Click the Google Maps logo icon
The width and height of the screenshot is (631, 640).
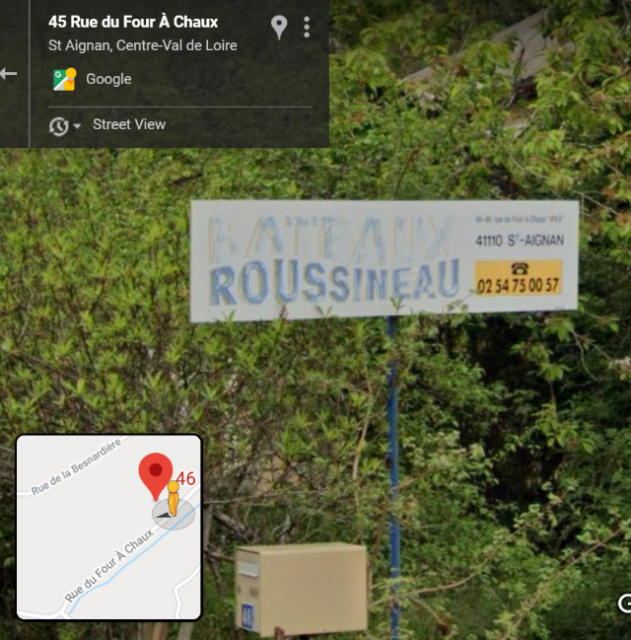point(64,79)
